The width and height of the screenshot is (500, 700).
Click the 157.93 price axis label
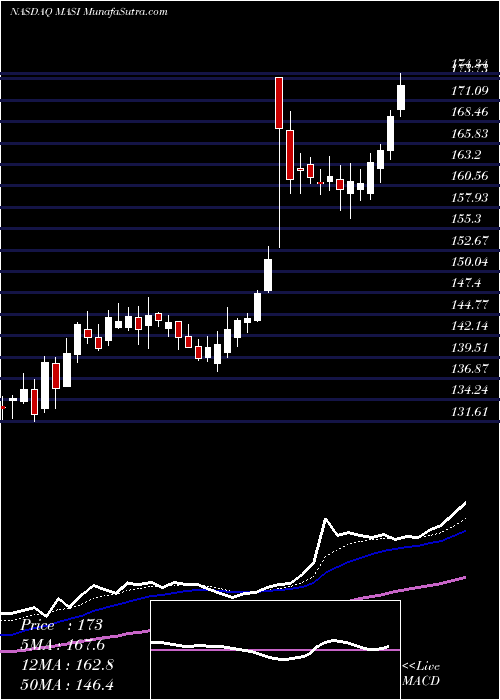470,197
